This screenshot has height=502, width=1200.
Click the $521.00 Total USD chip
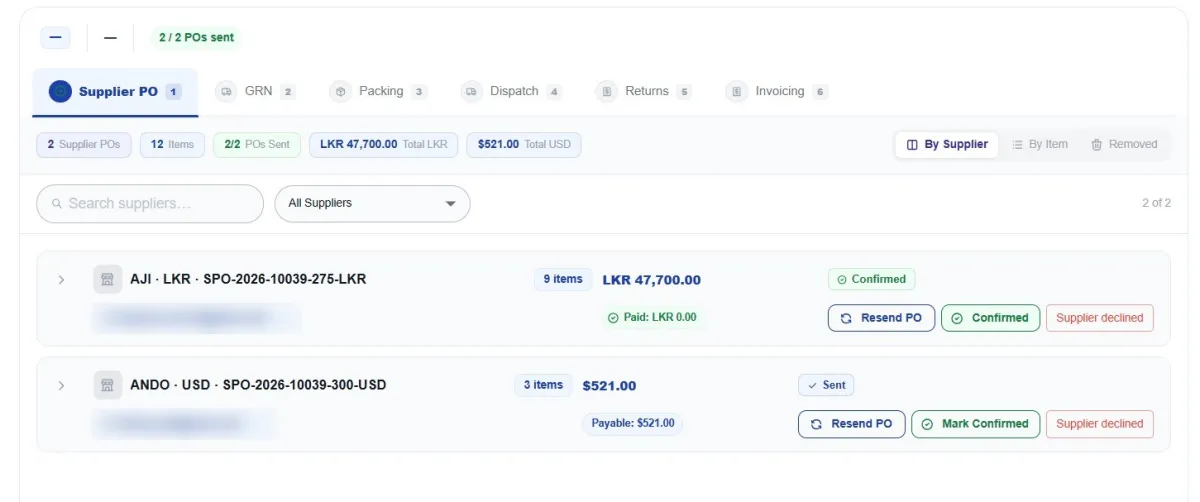pyautogui.click(x=524, y=145)
